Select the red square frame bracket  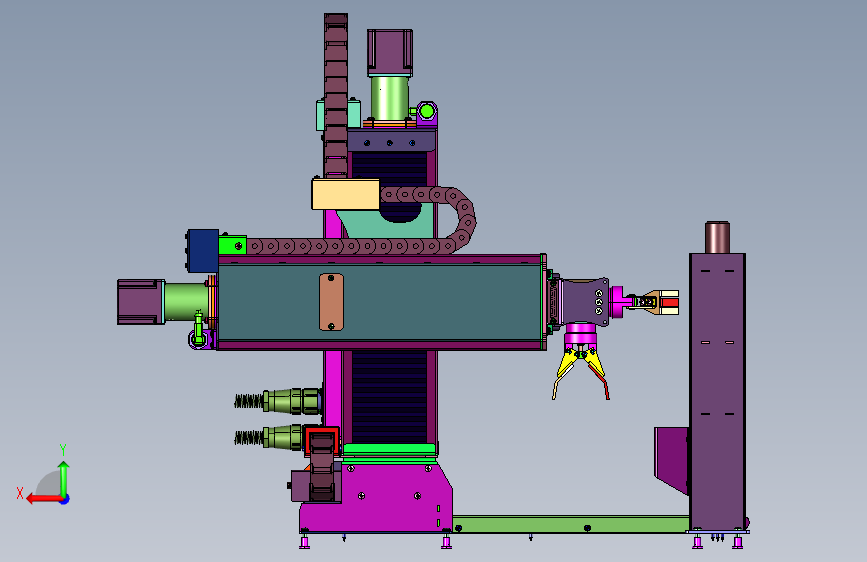(x=322, y=441)
